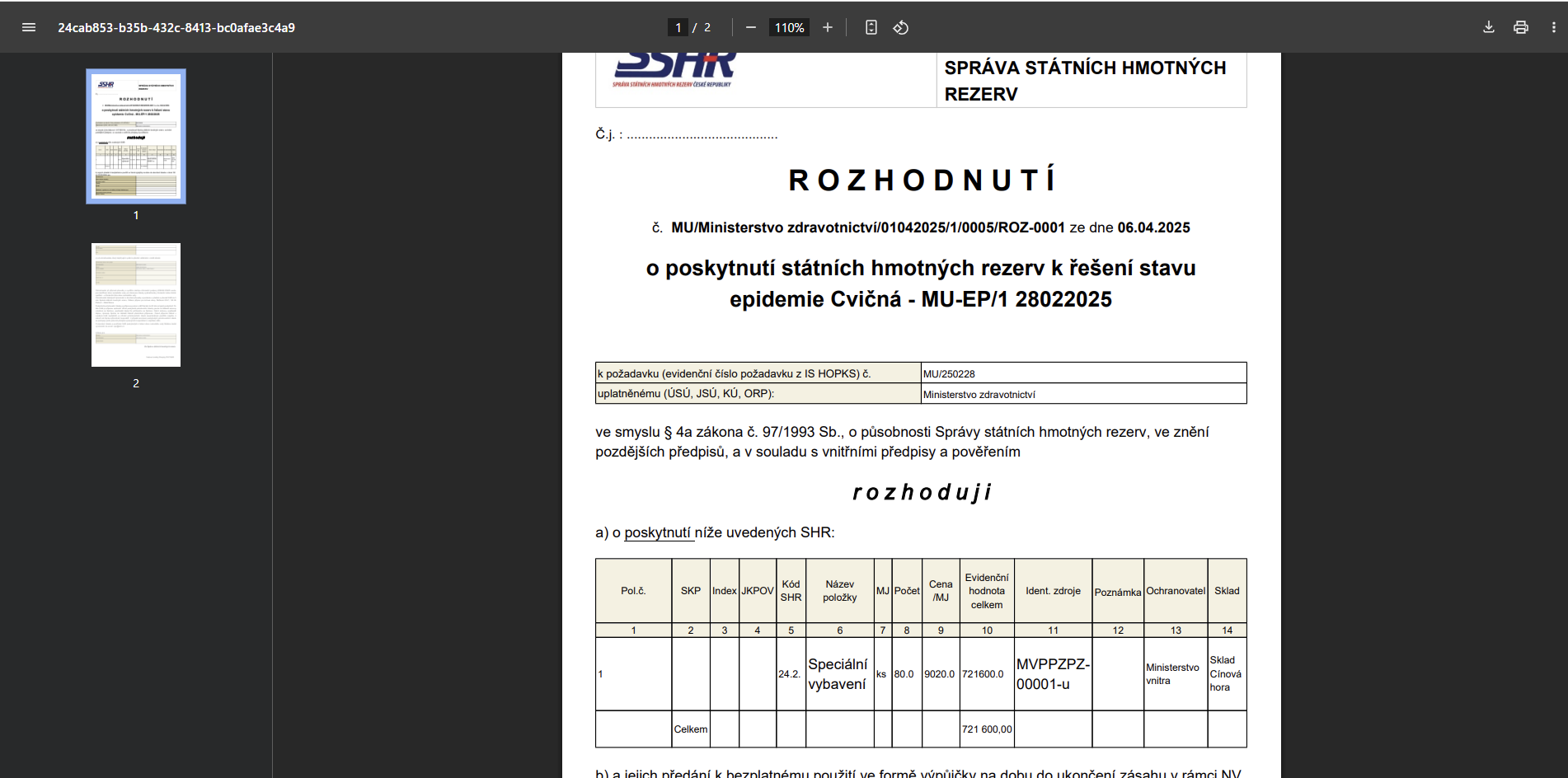
Task: Open the more actions three-dot menu
Action: (x=1554, y=27)
